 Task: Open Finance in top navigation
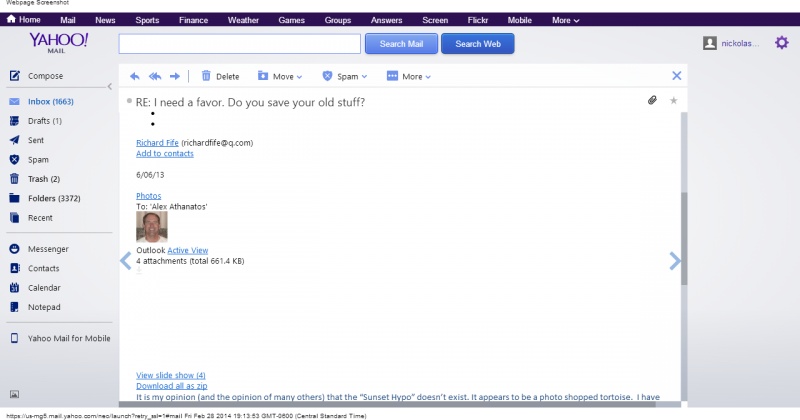[193, 20]
